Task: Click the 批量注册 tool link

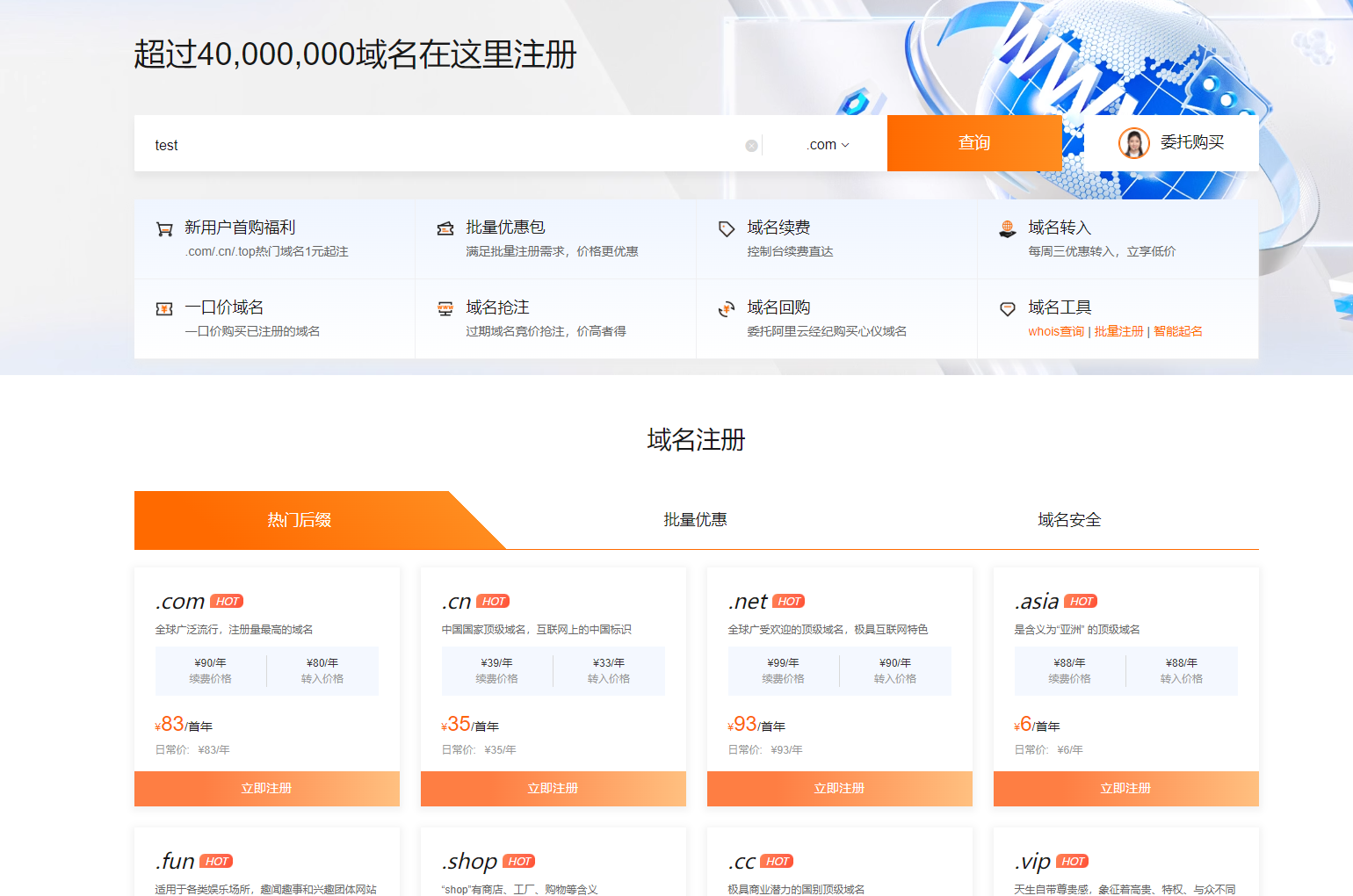Action: 1118,331
